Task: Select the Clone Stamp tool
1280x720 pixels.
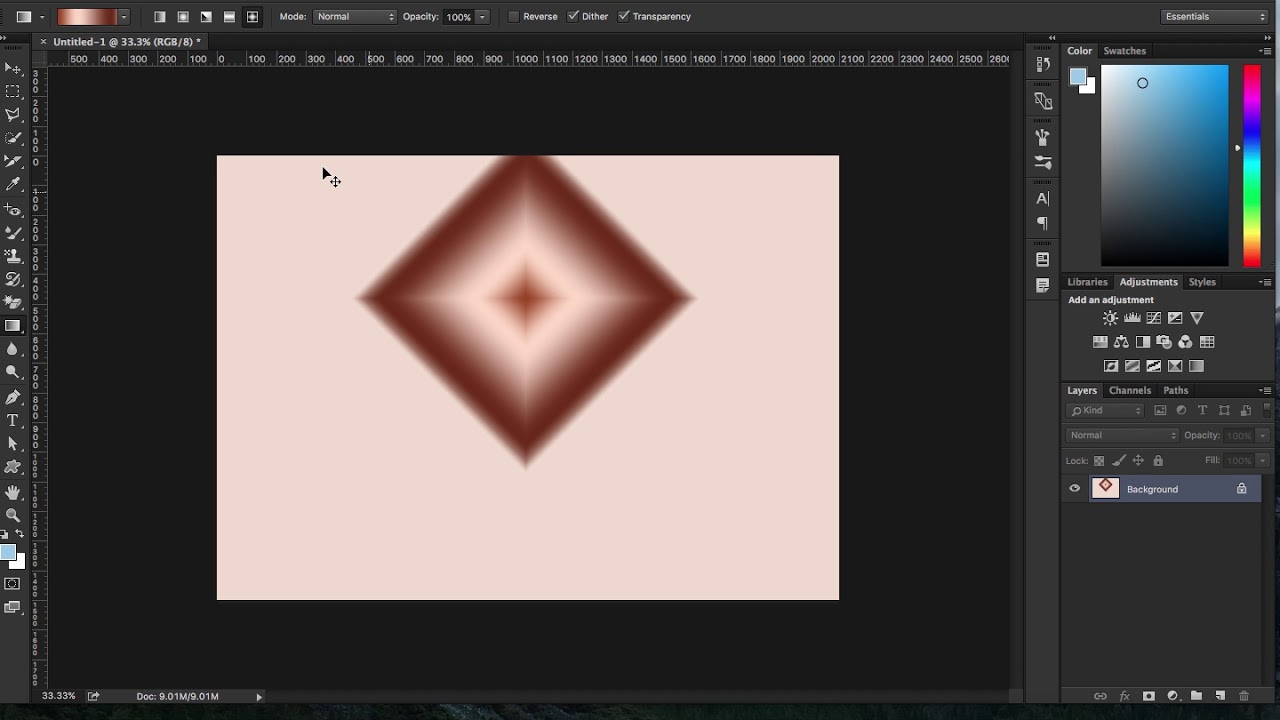Action: (13, 256)
